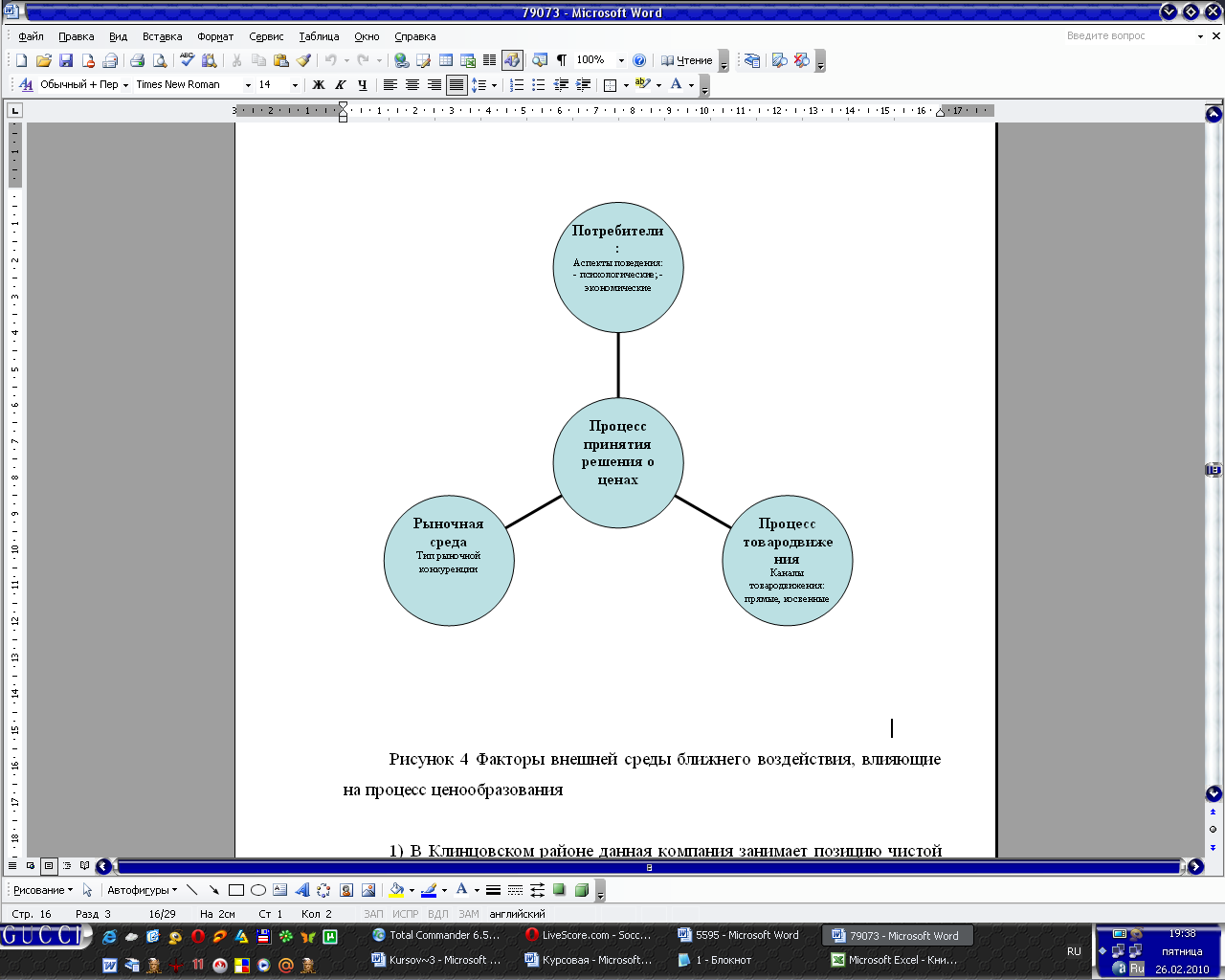Insert a Microsoft Excel worksheet
Image resolution: width=1225 pixels, height=980 pixels.
pos(468,60)
